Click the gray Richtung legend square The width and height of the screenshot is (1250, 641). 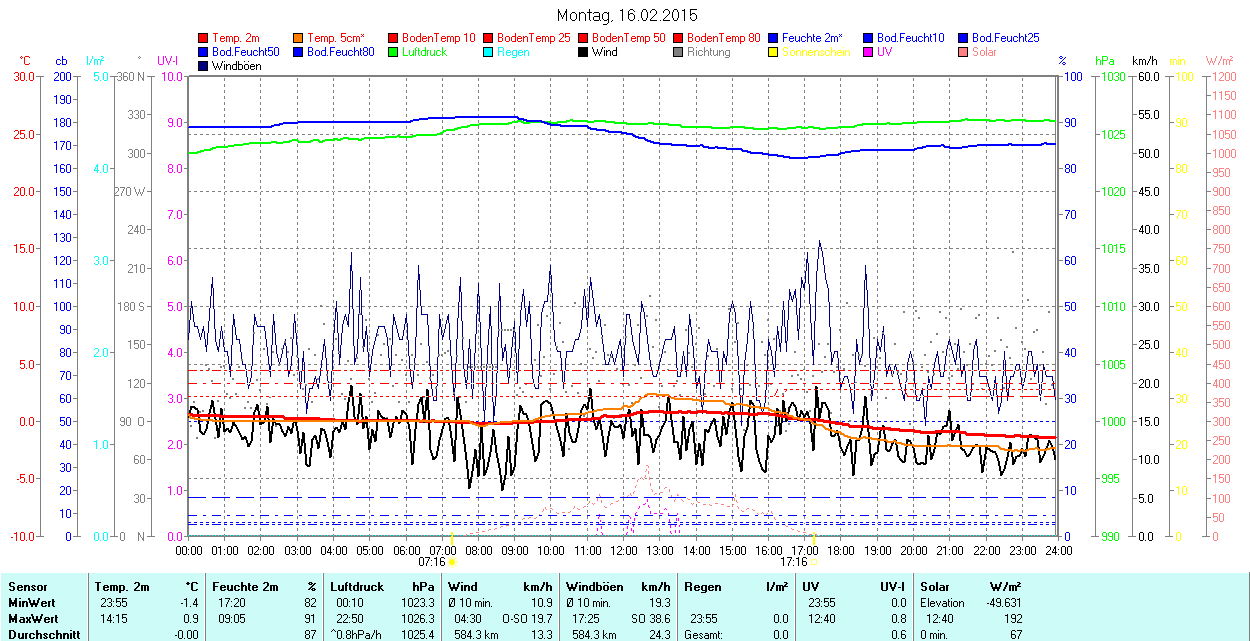tap(679, 52)
